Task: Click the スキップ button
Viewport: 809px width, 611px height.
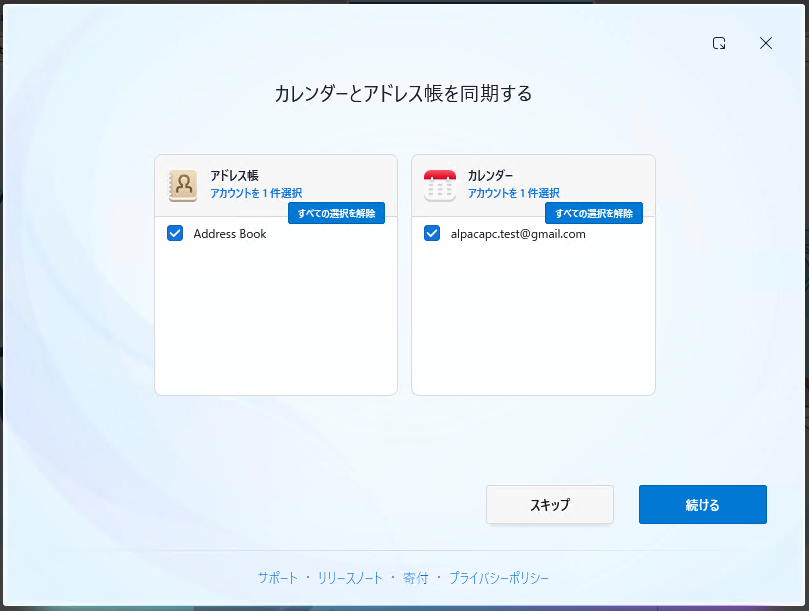Action: 549,504
